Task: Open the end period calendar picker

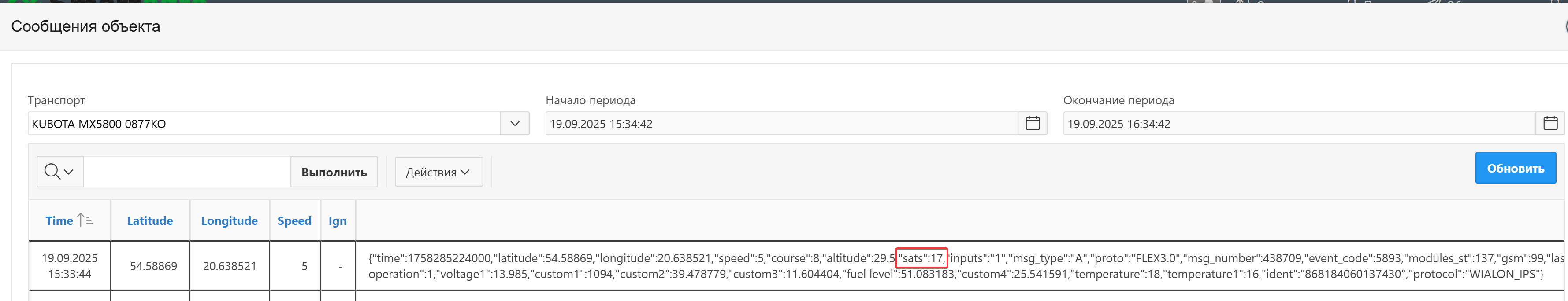Action: click(x=1550, y=124)
